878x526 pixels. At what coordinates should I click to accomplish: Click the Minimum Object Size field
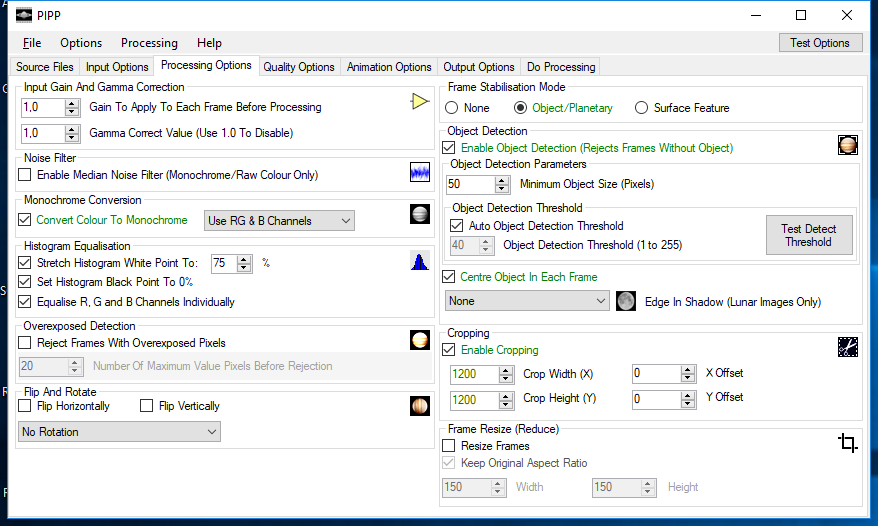point(470,184)
